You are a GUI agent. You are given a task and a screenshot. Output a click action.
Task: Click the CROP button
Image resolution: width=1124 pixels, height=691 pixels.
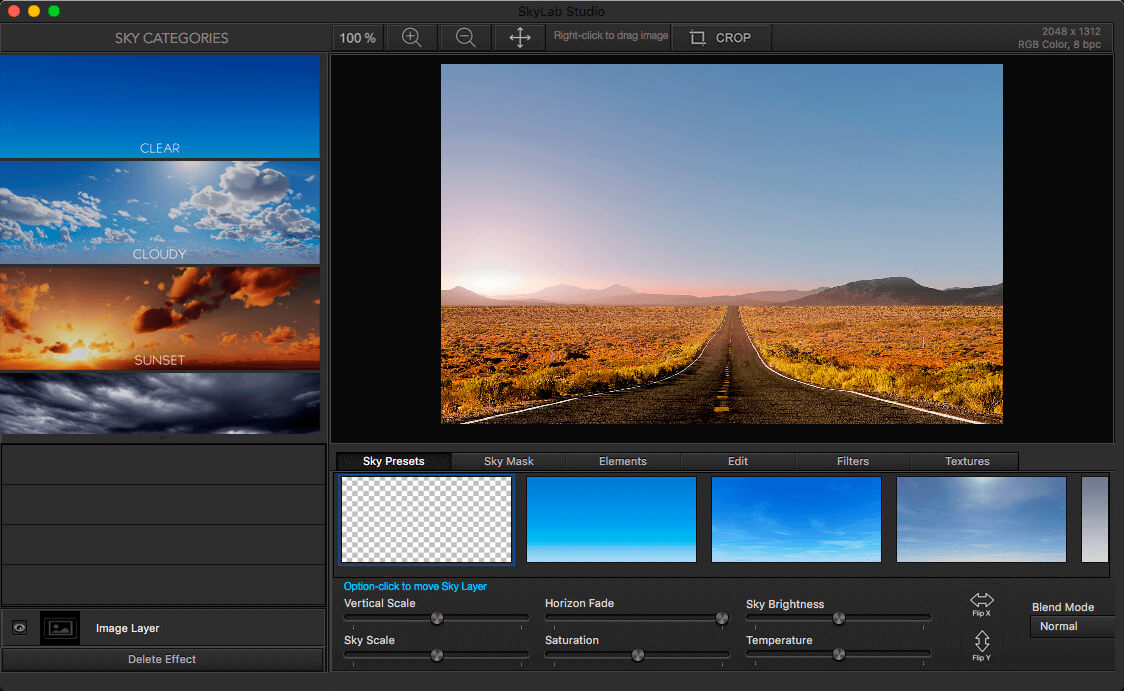[721, 37]
